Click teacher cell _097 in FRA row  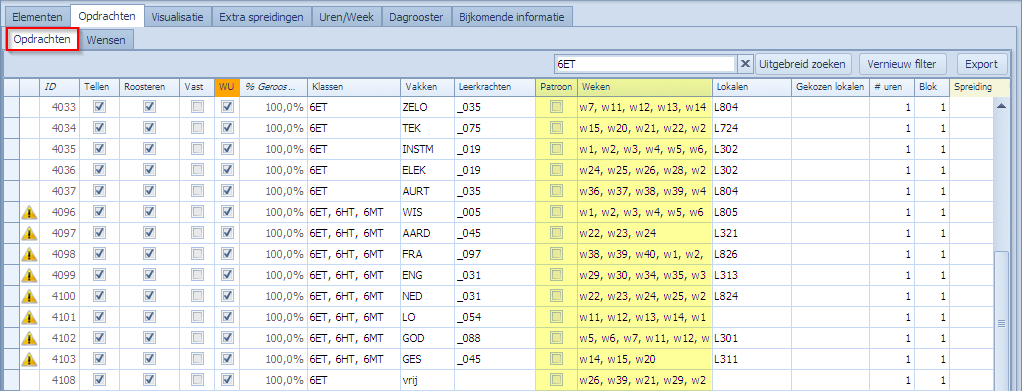click(495, 254)
